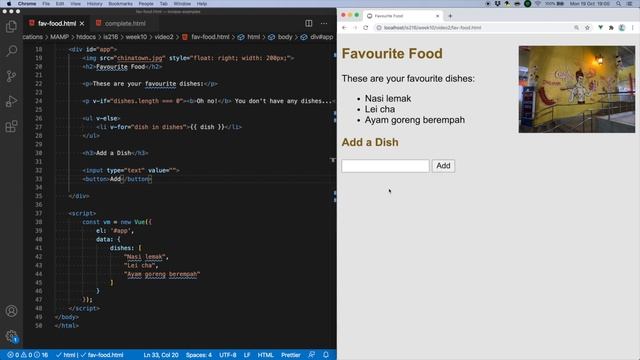This screenshot has width=640, height=360.
Task: Open the Bookmarks menu in menu bar
Action: click(x=120, y=4)
